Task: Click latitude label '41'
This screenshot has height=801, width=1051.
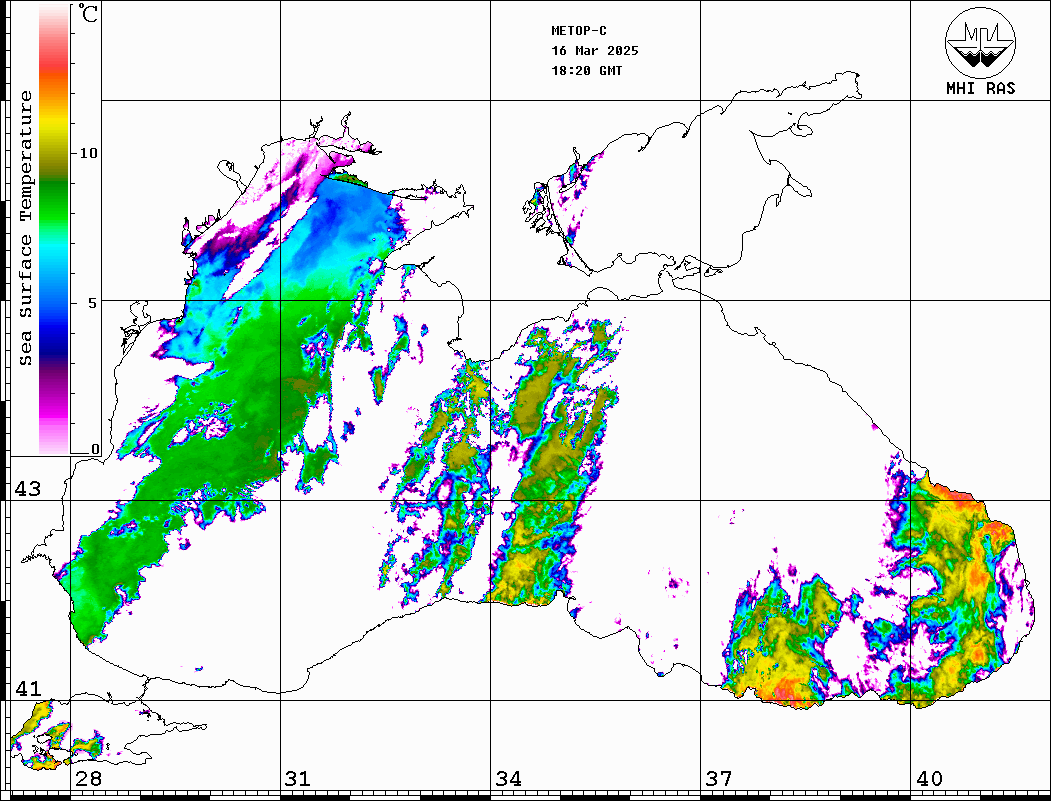Action: tap(28, 688)
